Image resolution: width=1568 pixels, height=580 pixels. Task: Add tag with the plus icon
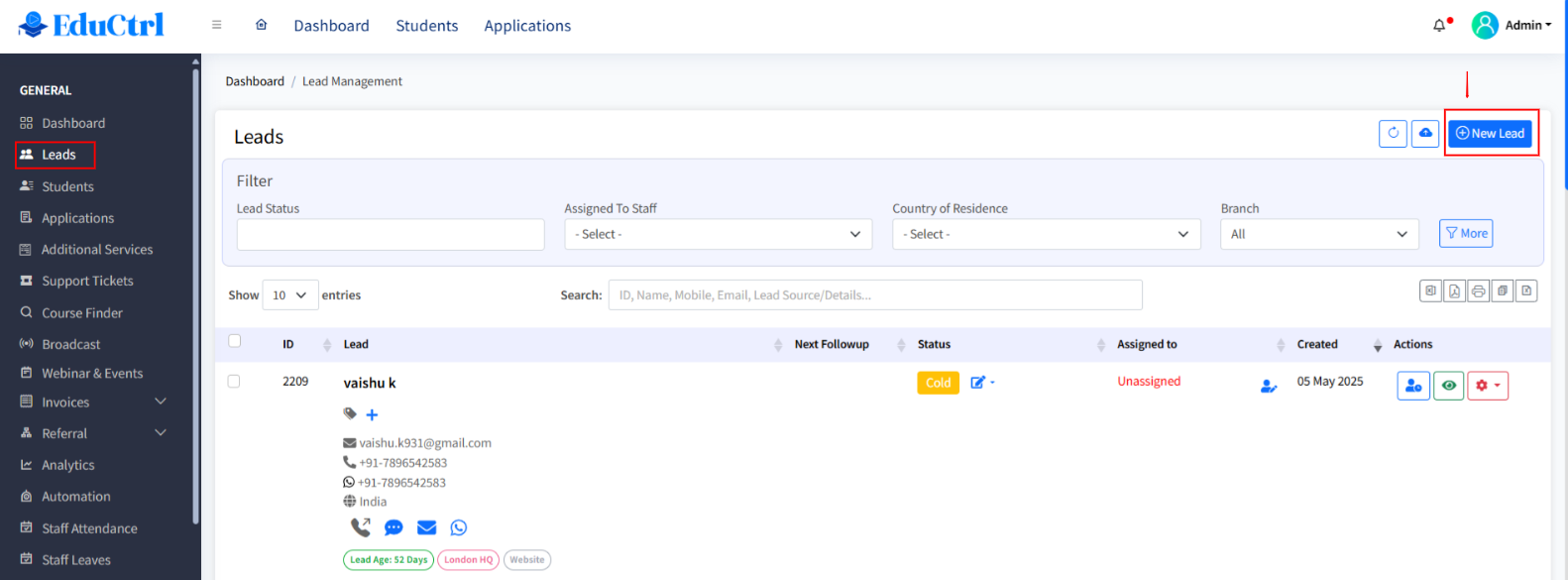click(x=372, y=414)
